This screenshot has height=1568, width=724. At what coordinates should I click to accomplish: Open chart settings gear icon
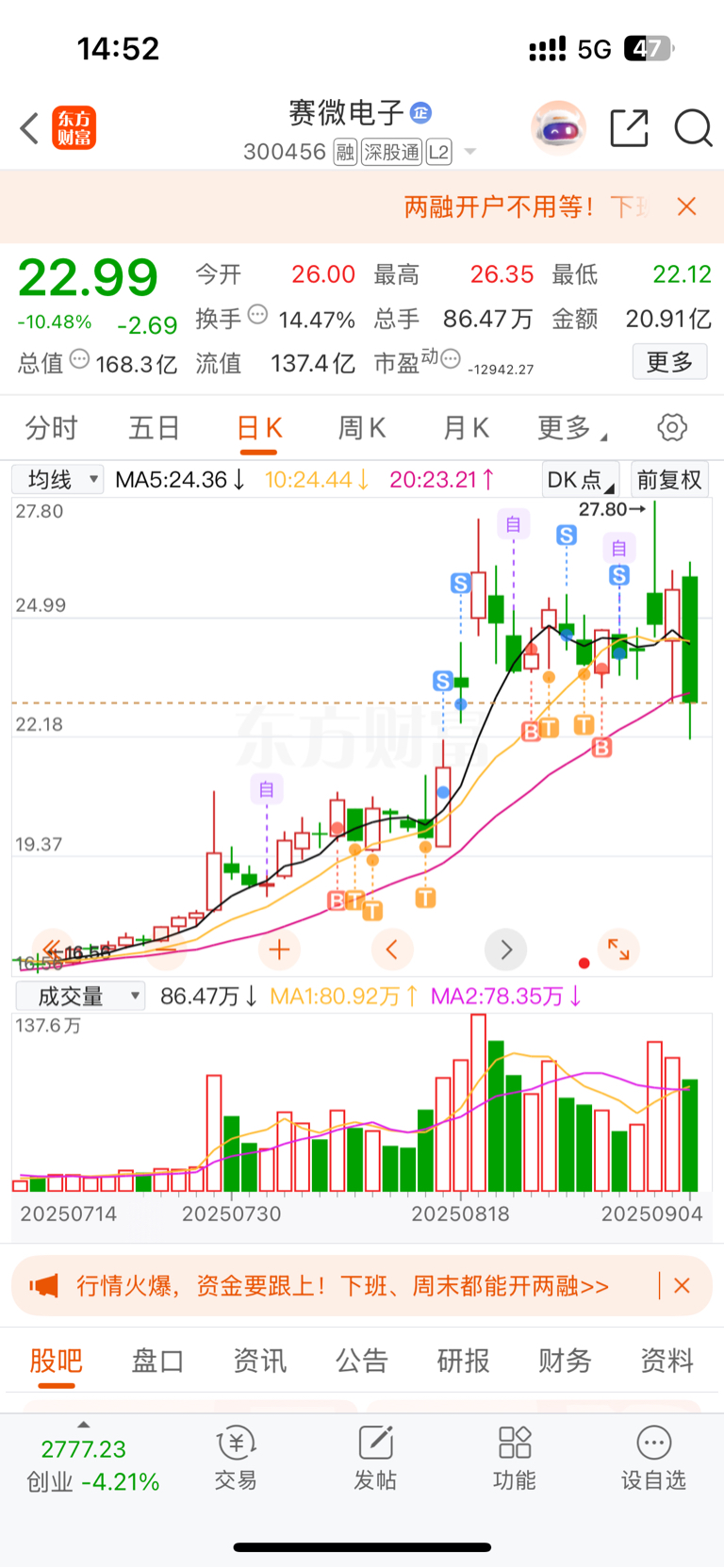(672, 428)
